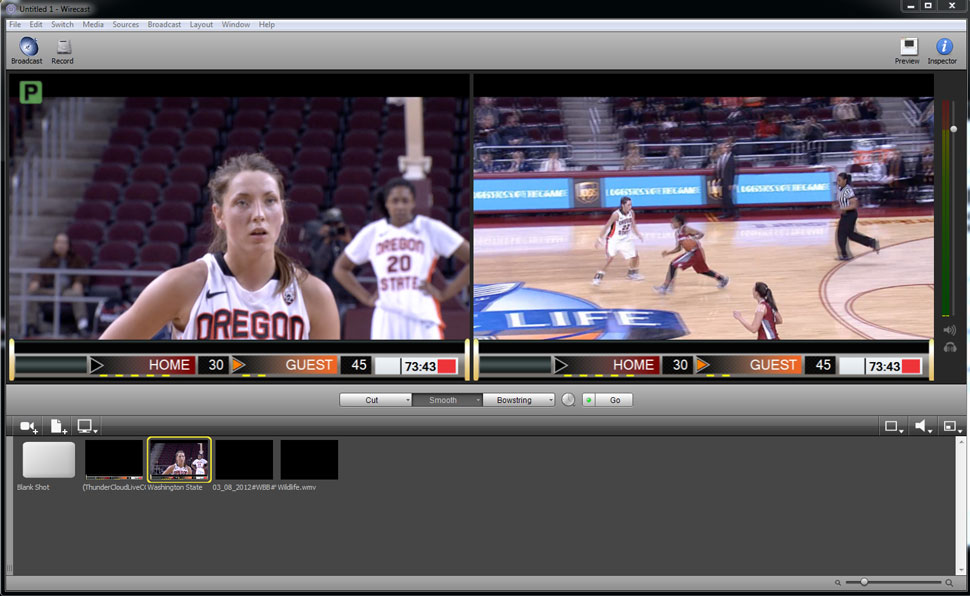Open the Broadcast menu in menu bar
Viewport: 970px width, 596px height.
164,24
